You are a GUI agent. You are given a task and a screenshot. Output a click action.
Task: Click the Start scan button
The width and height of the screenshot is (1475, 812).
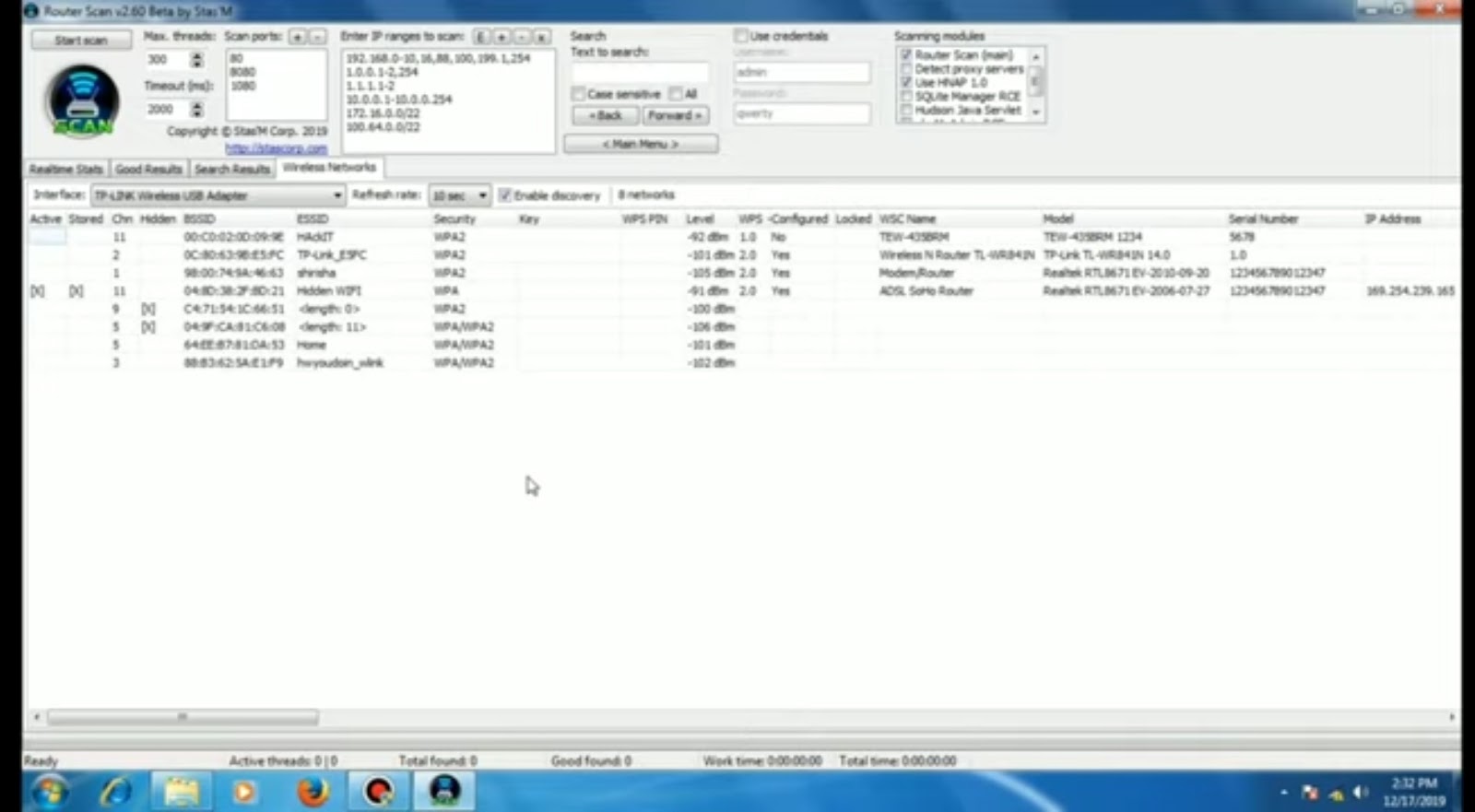point(81,41)
